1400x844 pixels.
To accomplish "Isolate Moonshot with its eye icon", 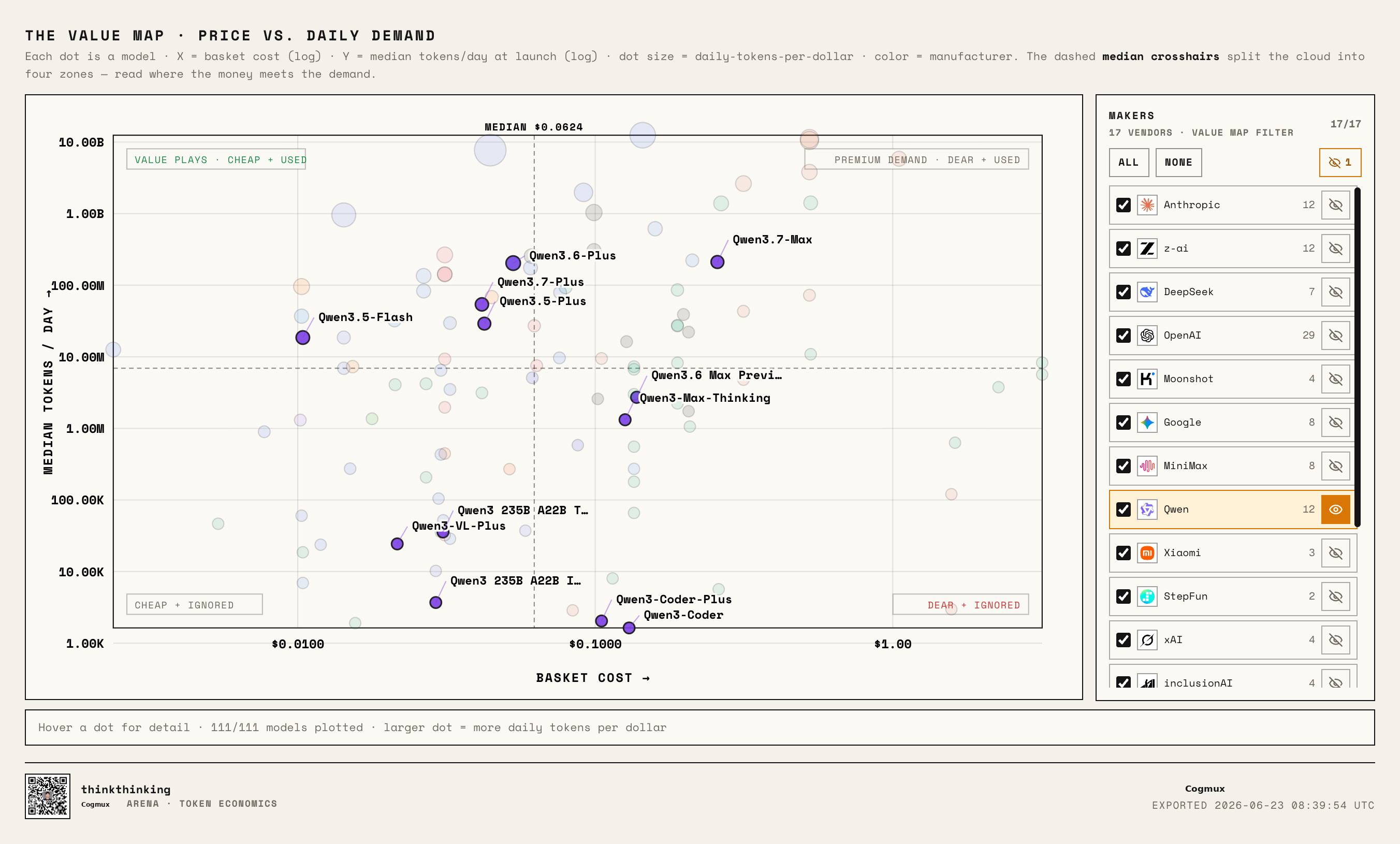I will pos(1335,379).
